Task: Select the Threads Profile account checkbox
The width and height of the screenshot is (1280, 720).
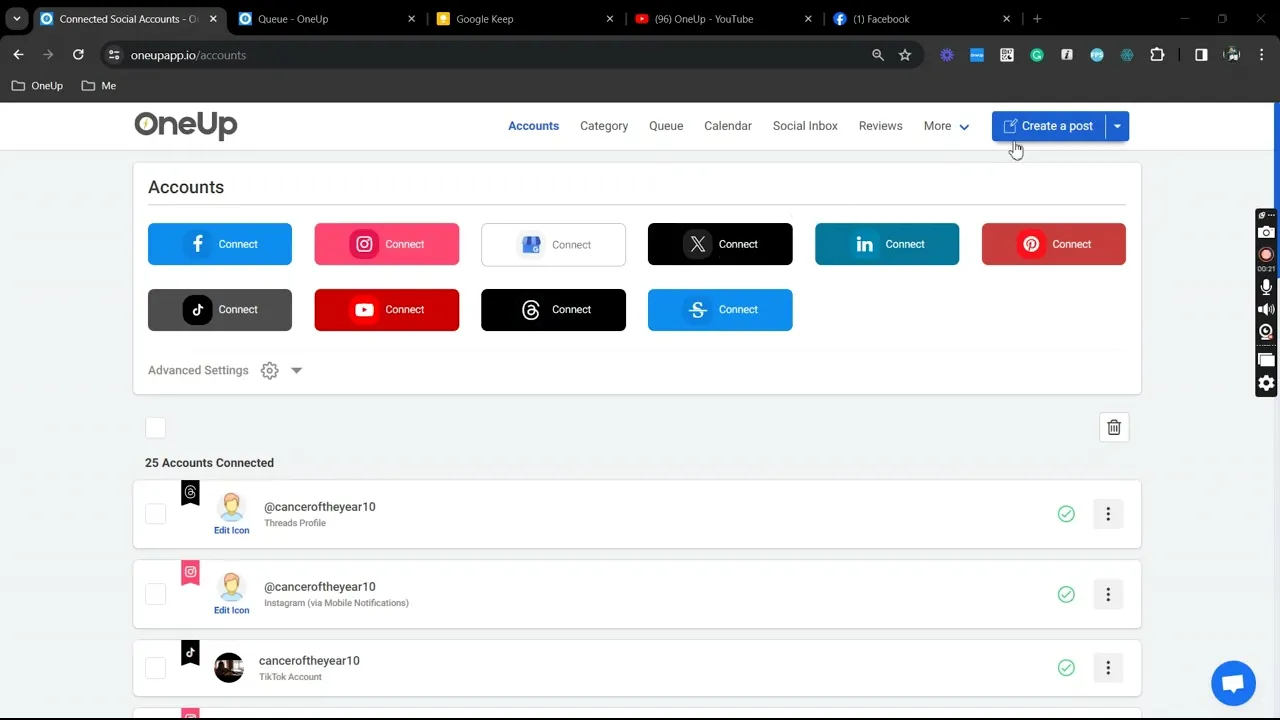Action: tap(155, 514)
